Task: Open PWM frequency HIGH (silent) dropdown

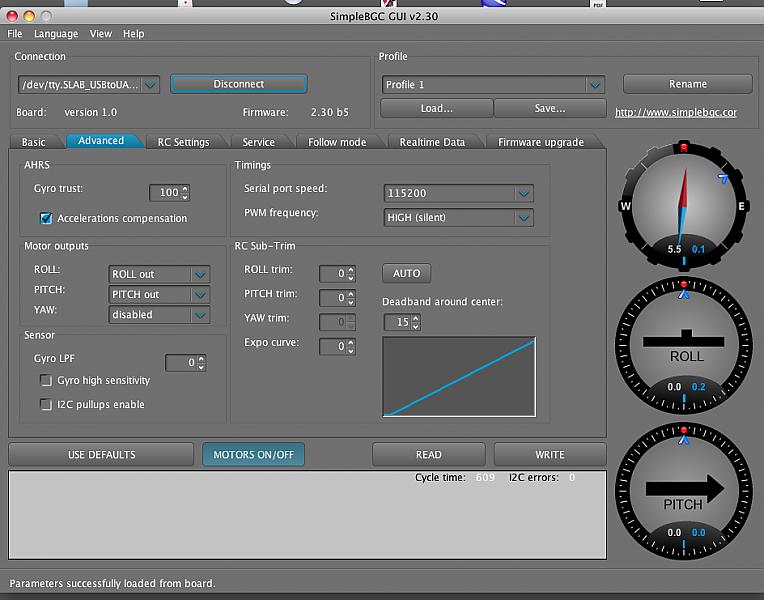Action: tap(458, 217)
